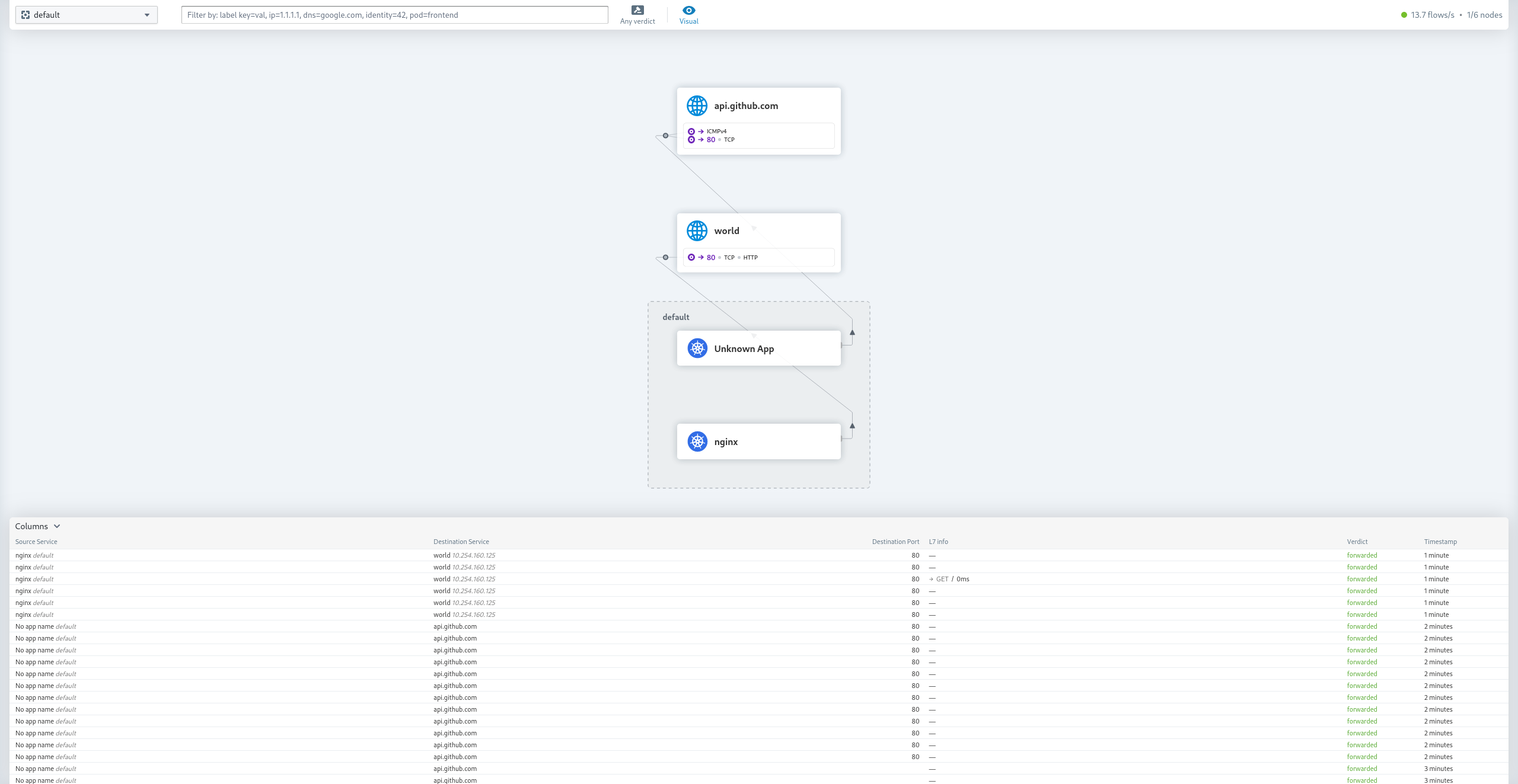Click the namespace selector icon beside default
Viewport: 1518px width, 784px height.
[25, 15]
